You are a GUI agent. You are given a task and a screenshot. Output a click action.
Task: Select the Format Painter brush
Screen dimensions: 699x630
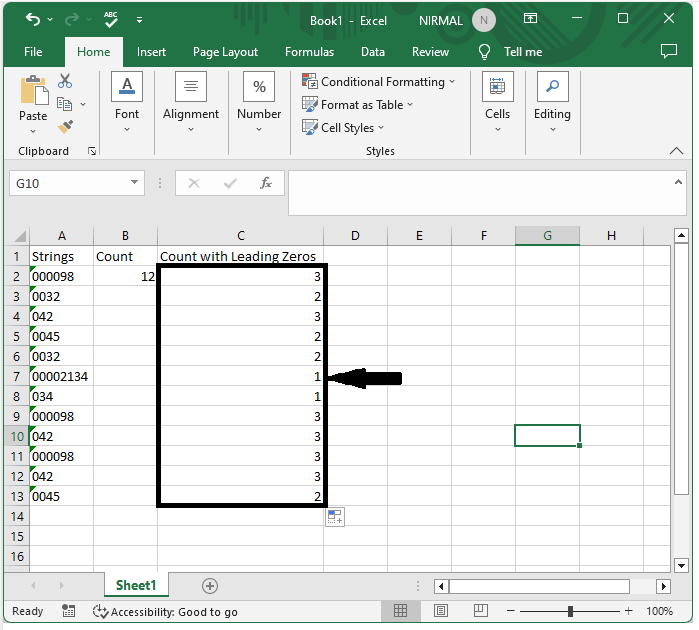click(65, 127)
